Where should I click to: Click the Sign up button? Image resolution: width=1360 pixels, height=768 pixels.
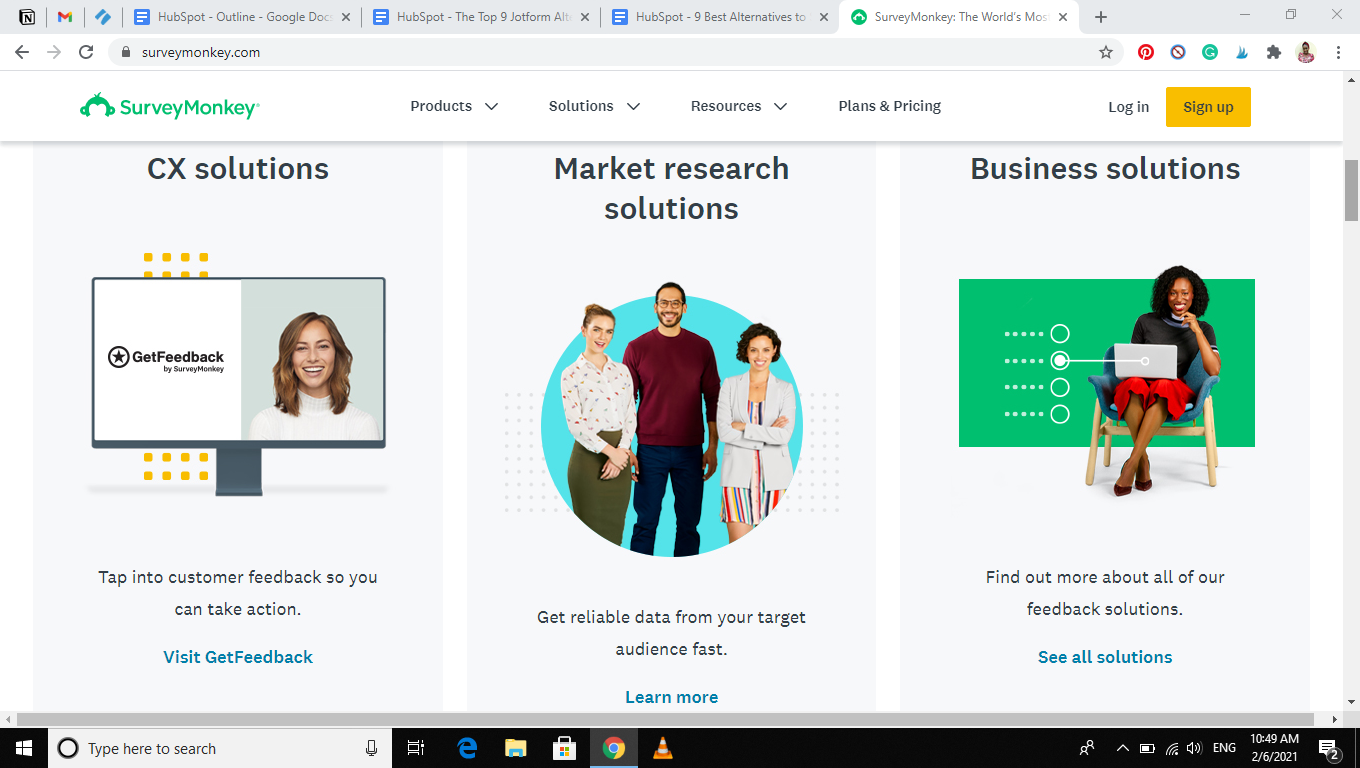1208,107
